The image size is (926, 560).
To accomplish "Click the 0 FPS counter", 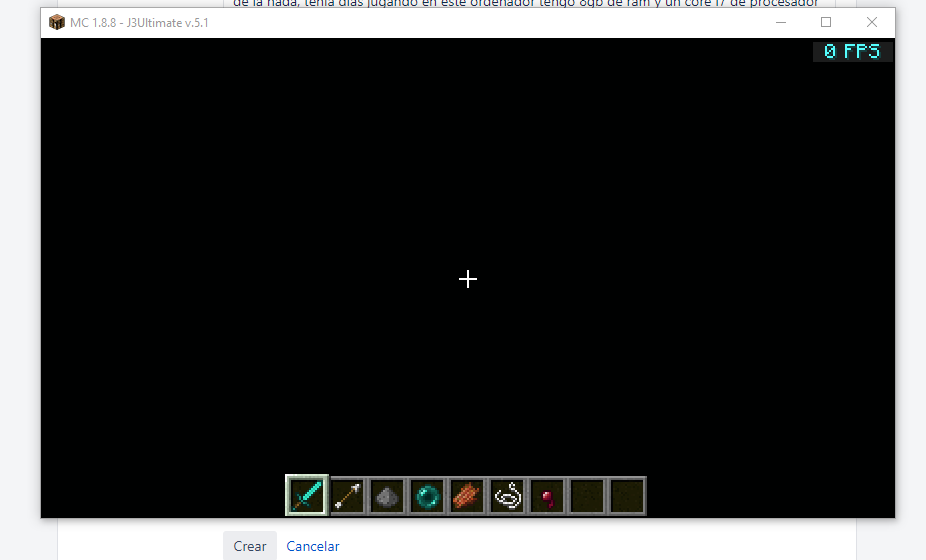I will (852, 51).
